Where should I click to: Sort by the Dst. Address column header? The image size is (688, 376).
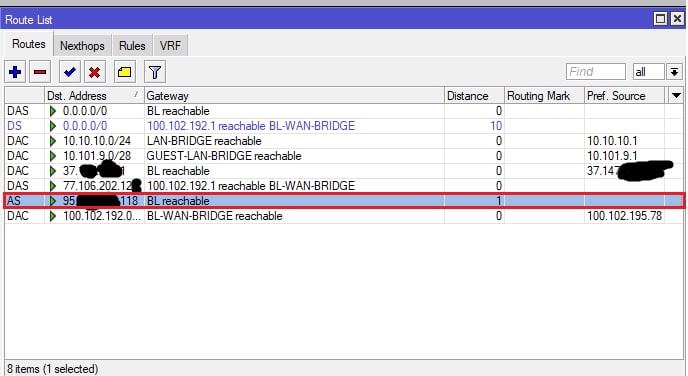(x=94, y=96)
